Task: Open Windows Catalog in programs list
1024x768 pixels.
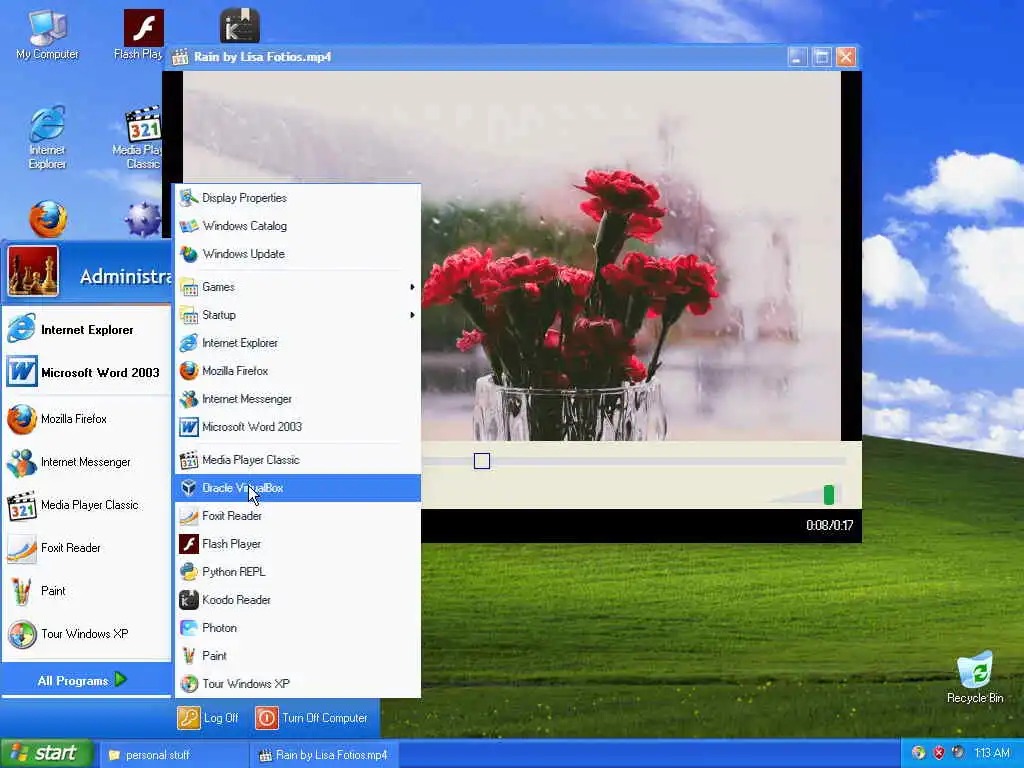Action: [x=298, y=226]
